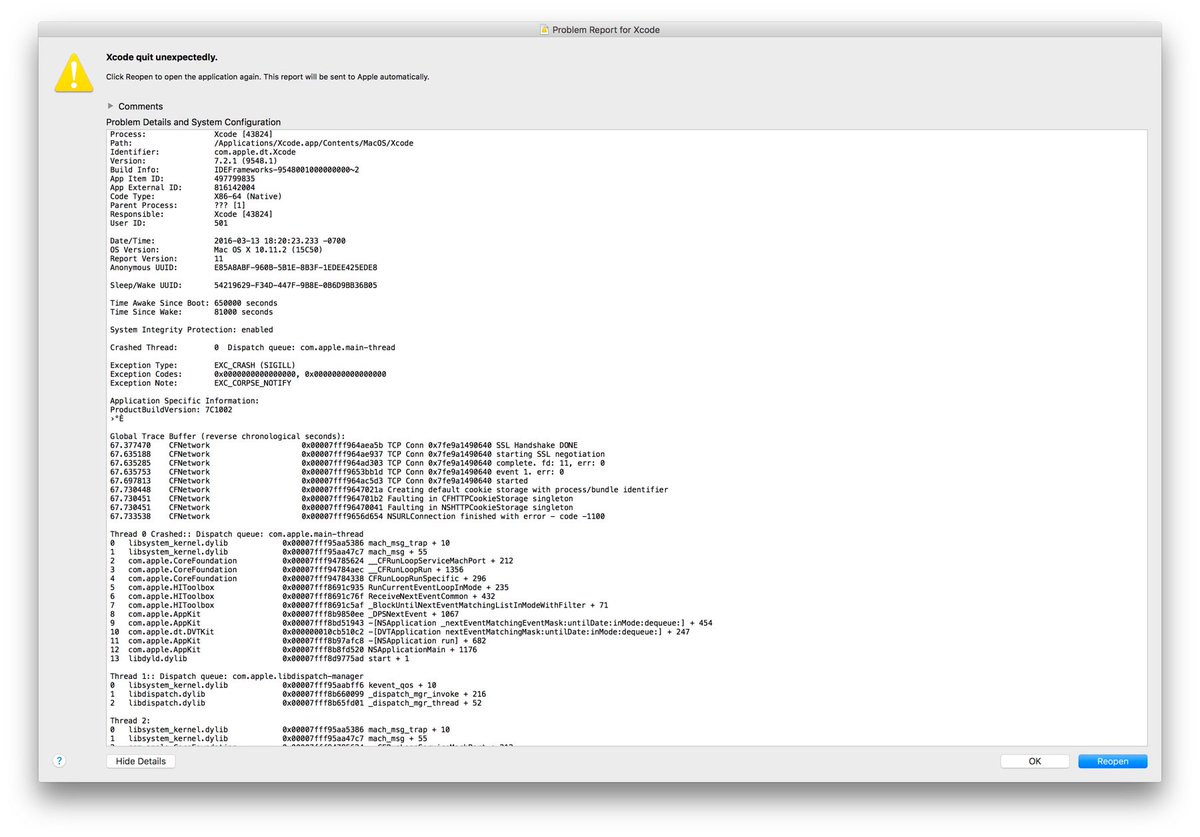
Task: Click the yellow warning triangle icon
Action: coord(73,70)
